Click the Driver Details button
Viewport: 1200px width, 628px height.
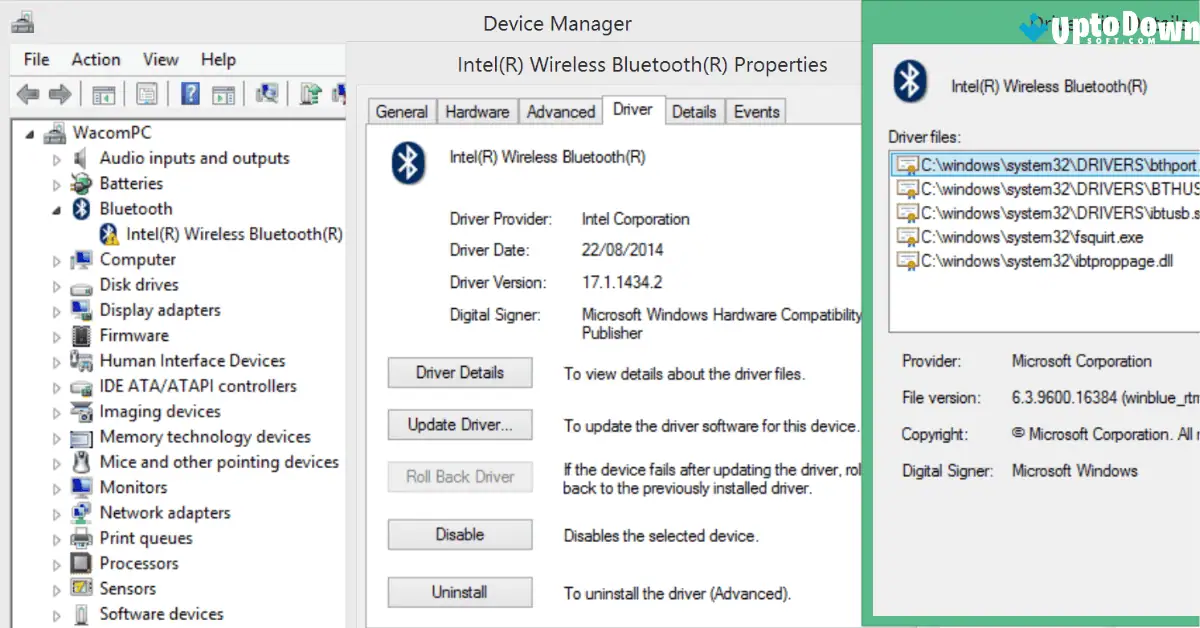tap(459, 372)
